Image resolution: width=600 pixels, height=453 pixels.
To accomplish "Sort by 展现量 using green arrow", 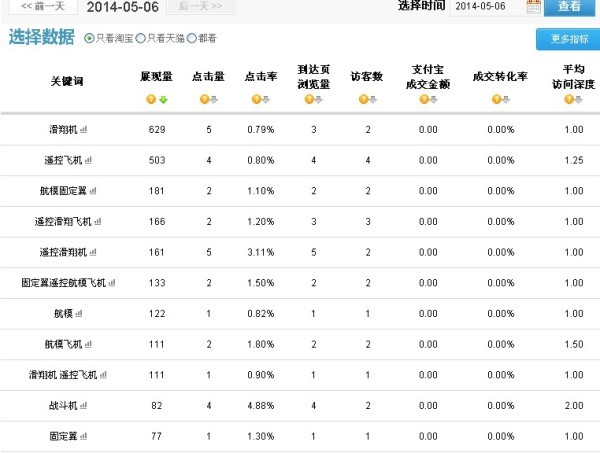I will pos(162,99).
